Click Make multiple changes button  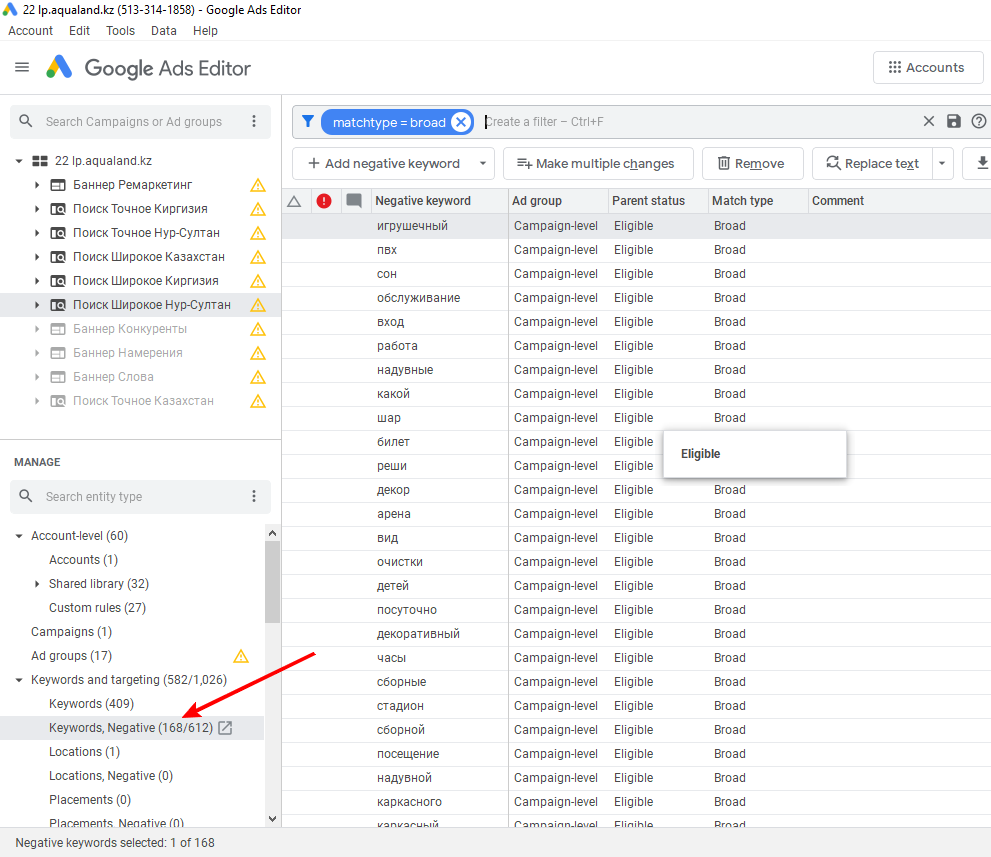click(x=598, y=164)
